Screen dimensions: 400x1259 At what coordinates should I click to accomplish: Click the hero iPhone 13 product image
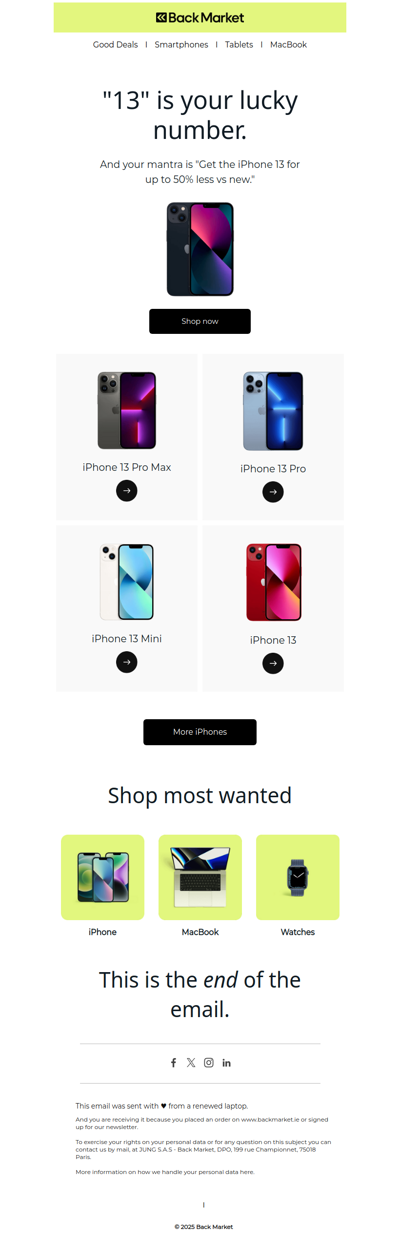(x=200, y=250)
